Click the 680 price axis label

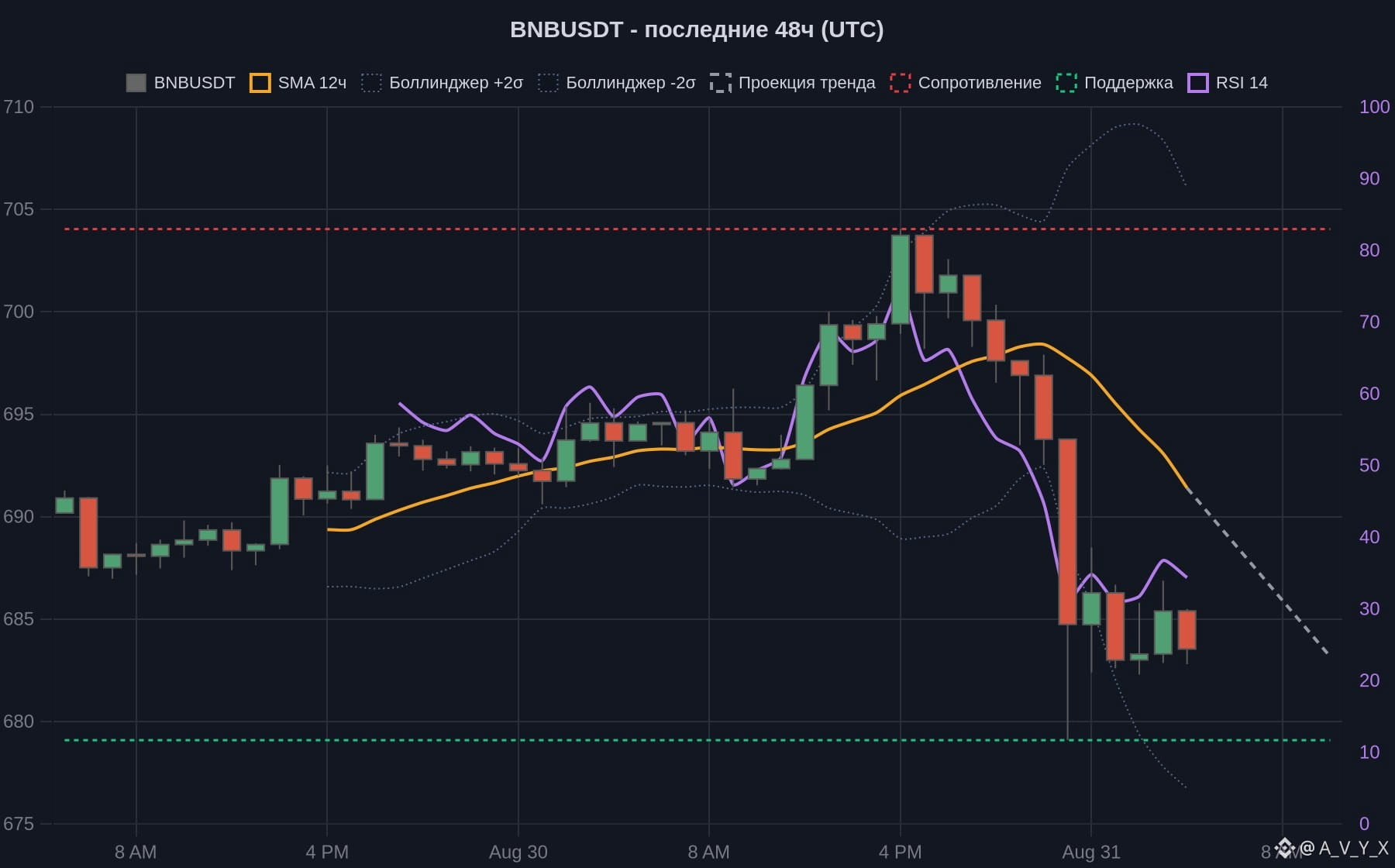pos(19,721)
